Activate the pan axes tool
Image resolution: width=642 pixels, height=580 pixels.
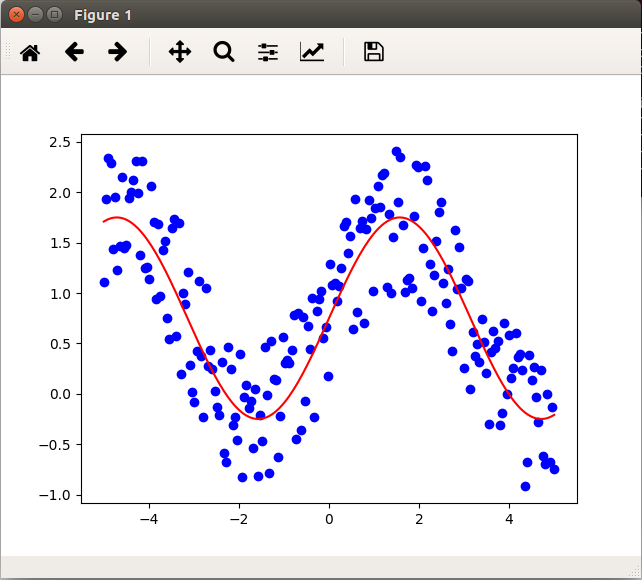click(x=180, y=52)
